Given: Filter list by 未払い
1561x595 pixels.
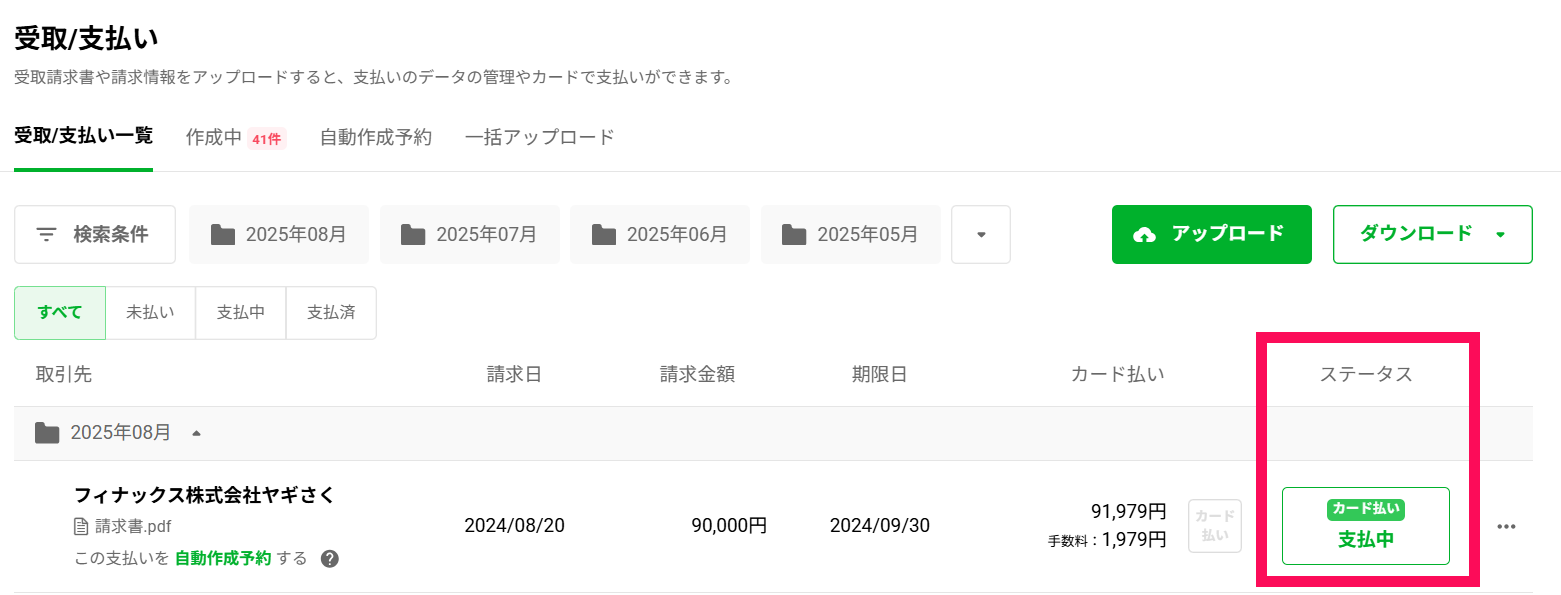Looking at the screenshot, I should 150,313.
